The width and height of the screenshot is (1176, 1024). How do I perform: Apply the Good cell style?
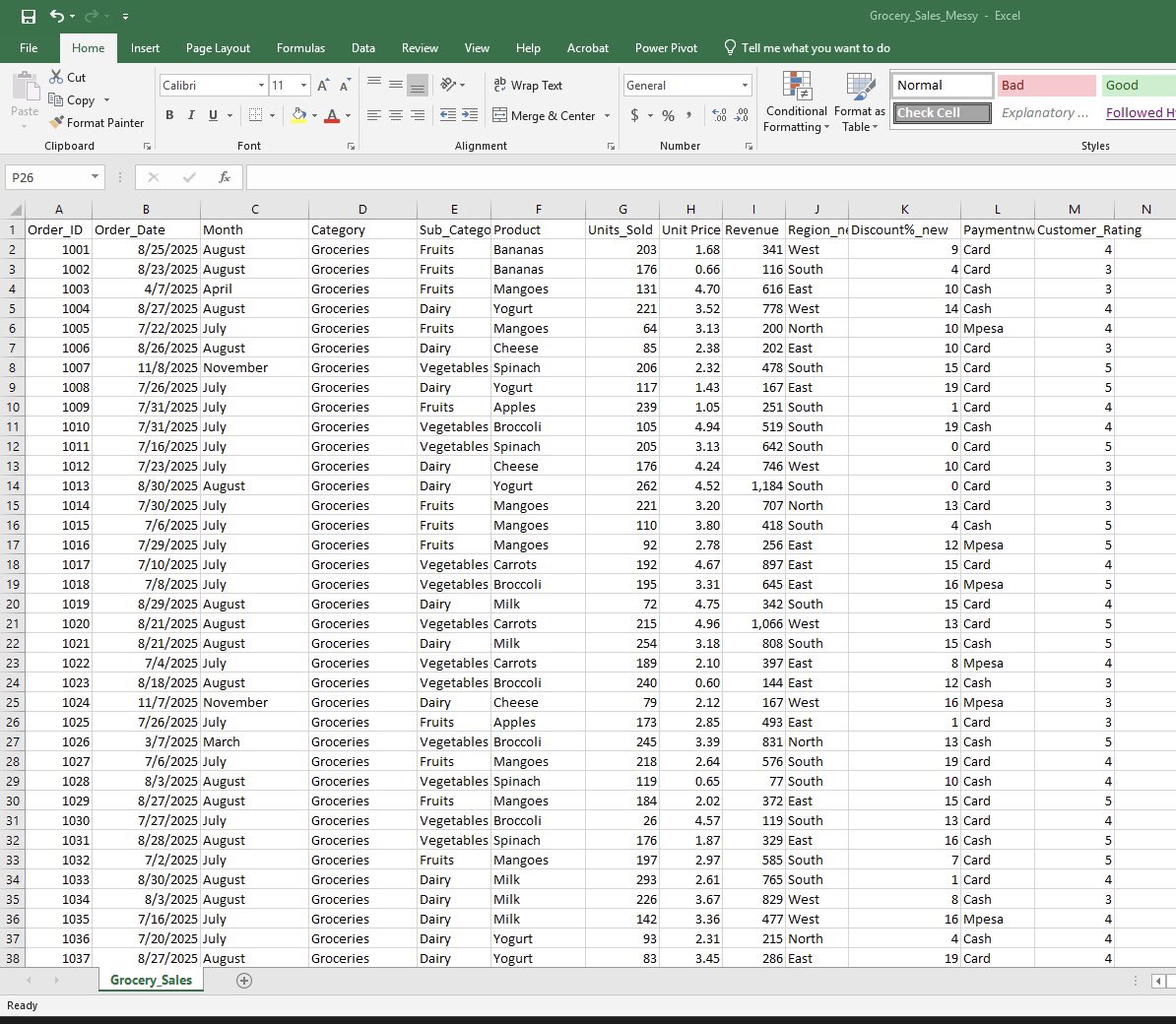(1138, 86)
